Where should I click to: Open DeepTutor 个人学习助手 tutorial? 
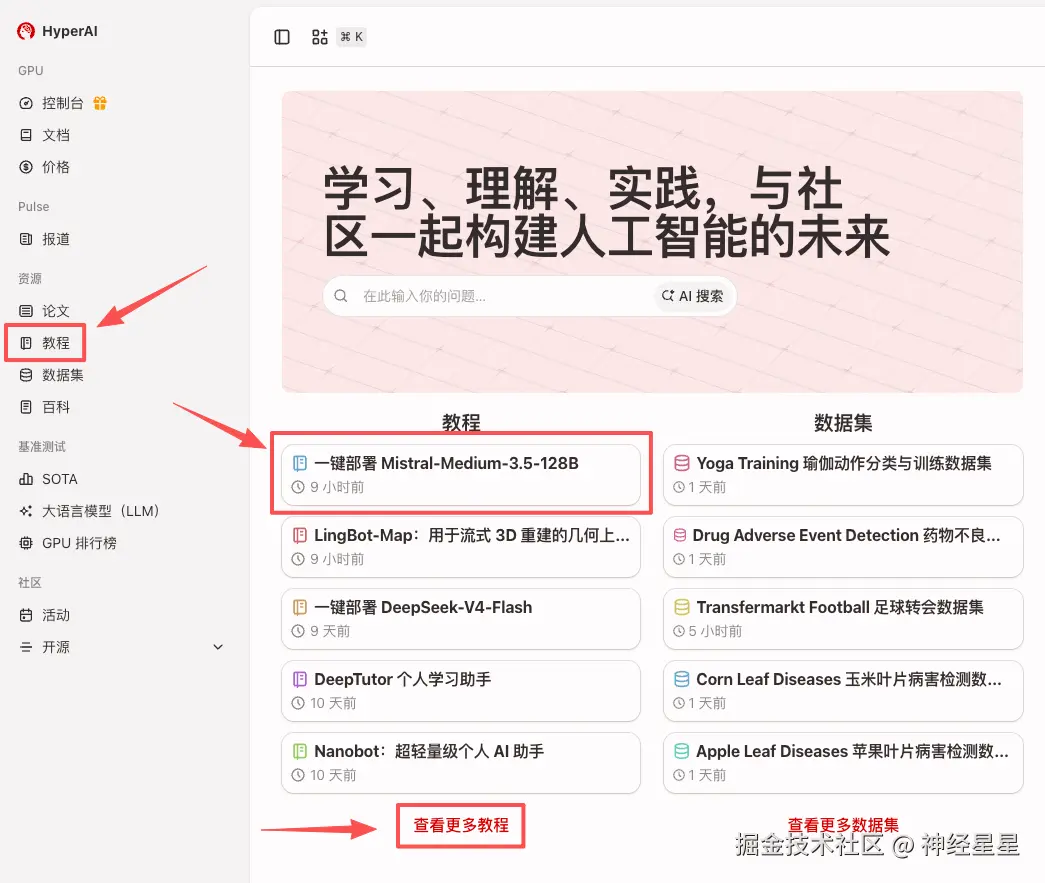pyautogui.click(x=461, y=691)
